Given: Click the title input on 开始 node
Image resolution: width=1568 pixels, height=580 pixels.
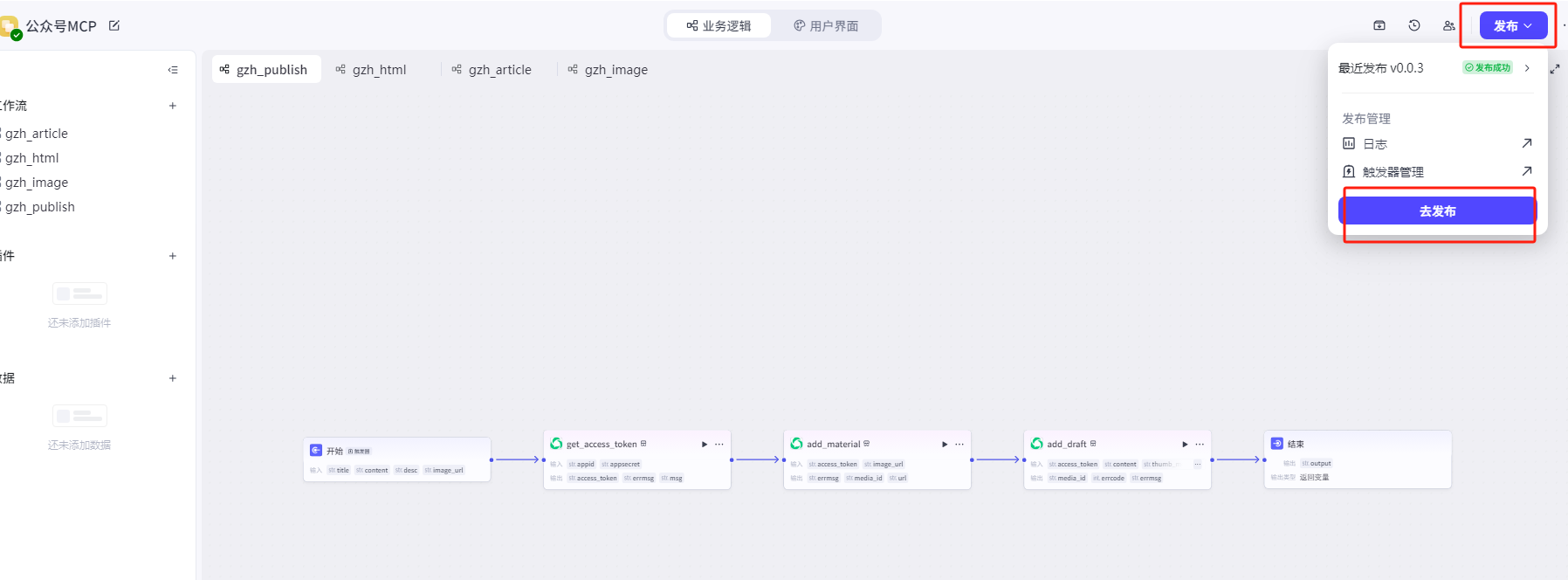Looking at the screenshot, I should 339,471.
